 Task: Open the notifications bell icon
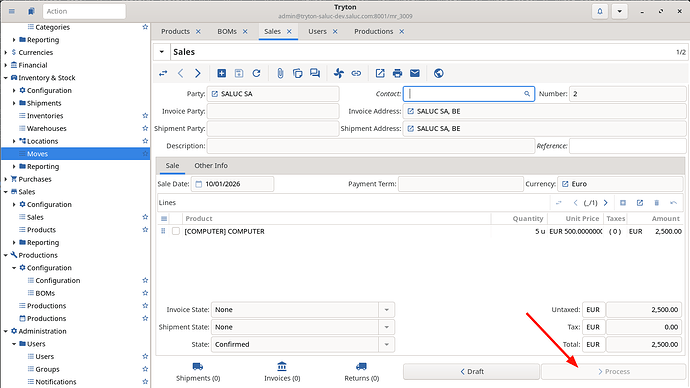(600, 11)
